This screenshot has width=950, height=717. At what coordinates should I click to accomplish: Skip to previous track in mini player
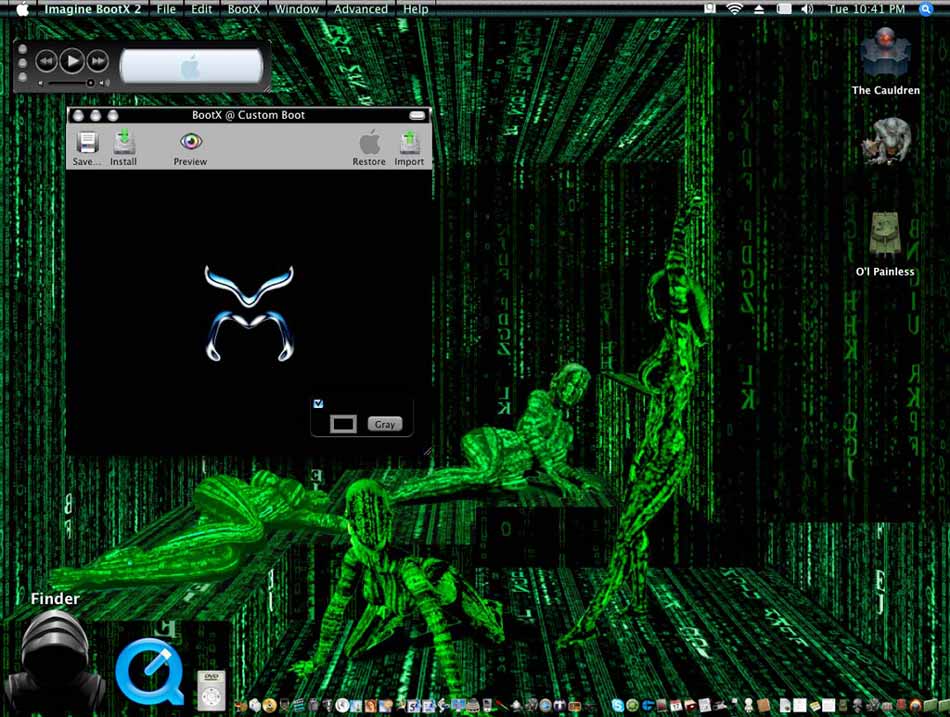point(46,61)
